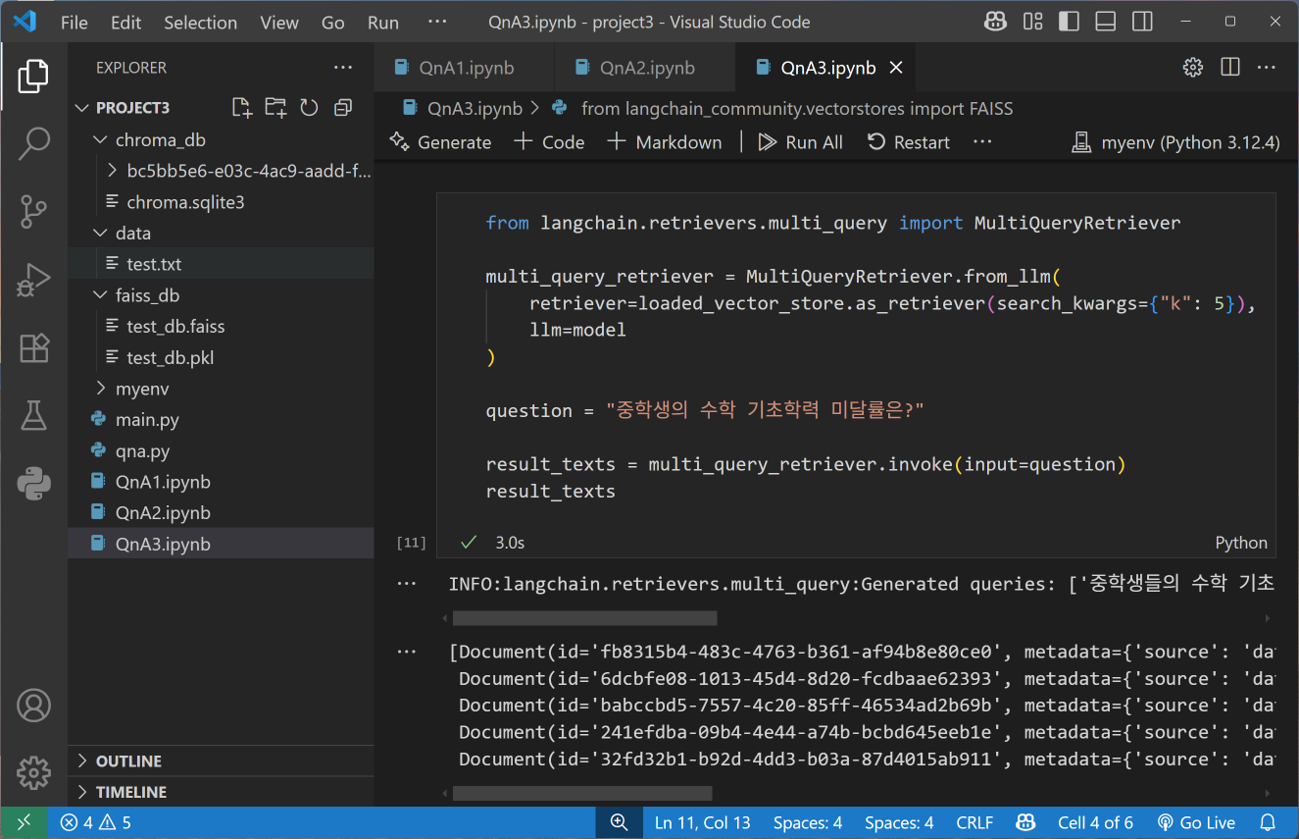This screenshot has width=1299, height=839.
Task: Open editor More Actions ellipsis
Action: tap(1267, 67)
